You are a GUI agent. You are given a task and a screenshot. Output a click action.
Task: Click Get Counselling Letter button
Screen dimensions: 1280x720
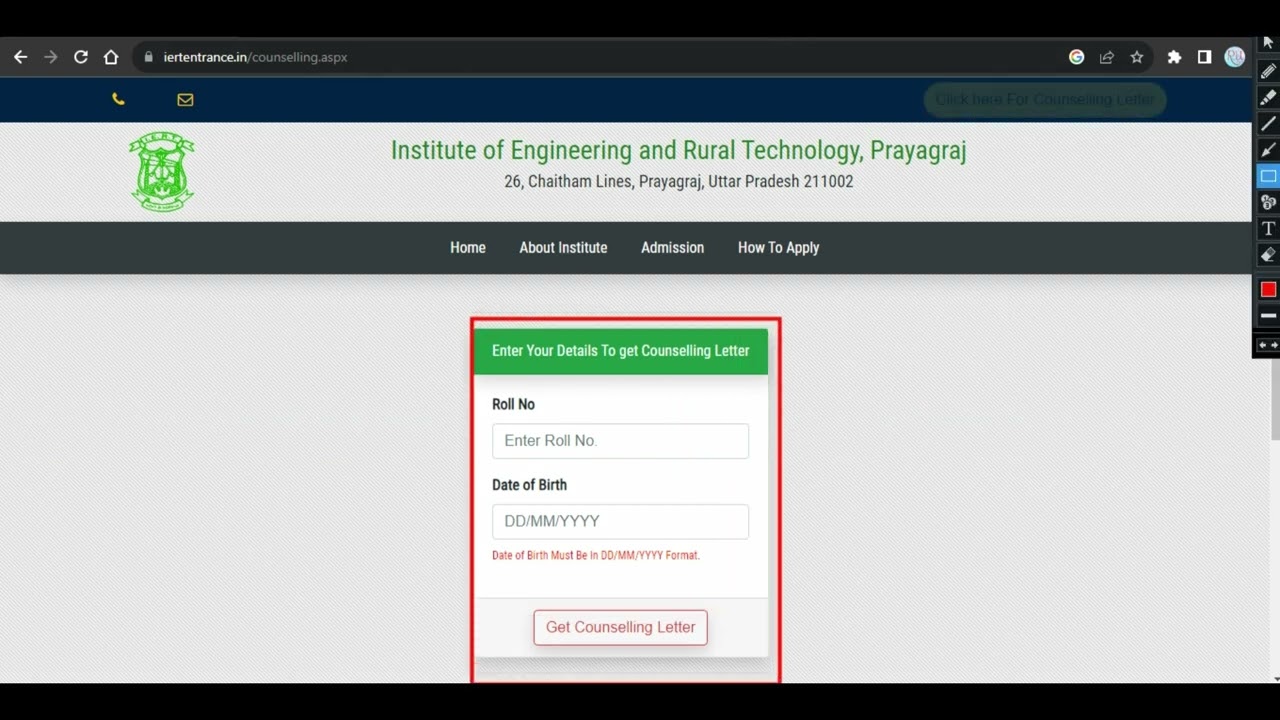click(x=620, y=628)
